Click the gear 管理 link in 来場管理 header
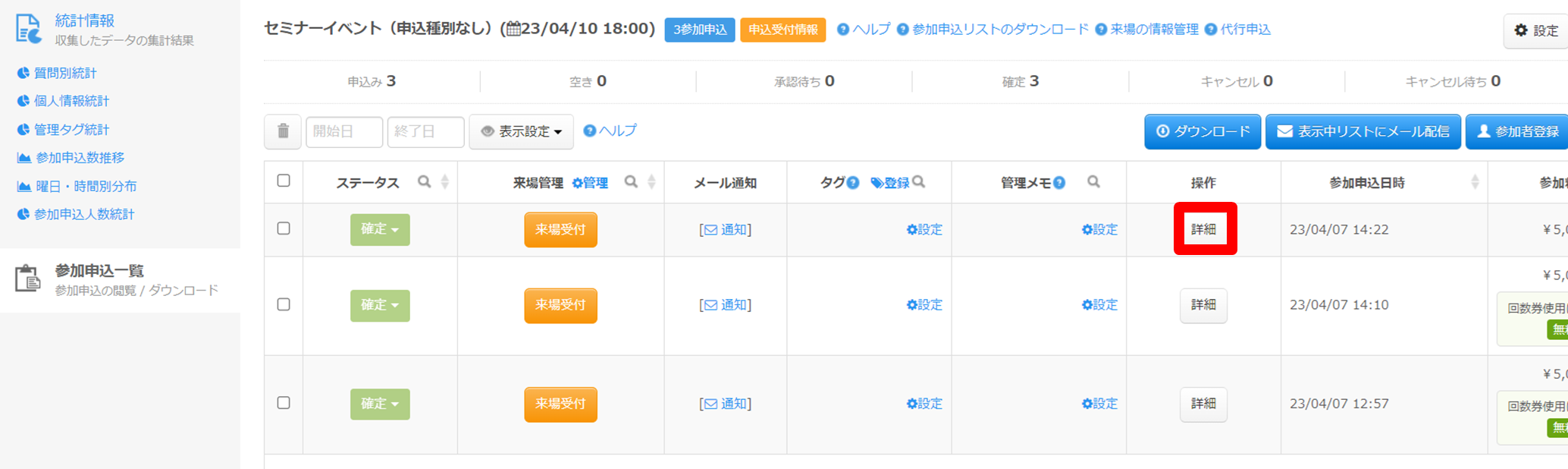 pyautogui.click(x=590, y=183)
